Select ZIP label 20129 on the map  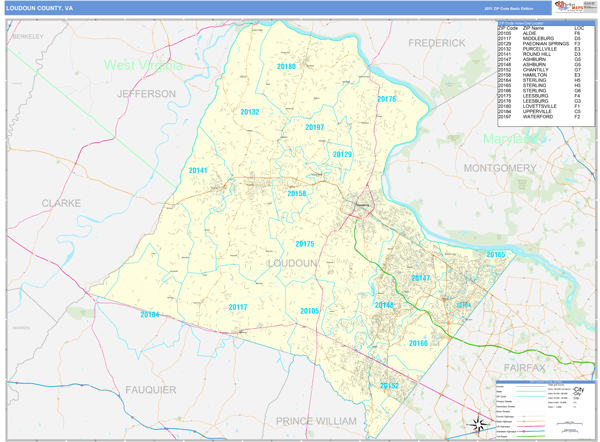342,155
